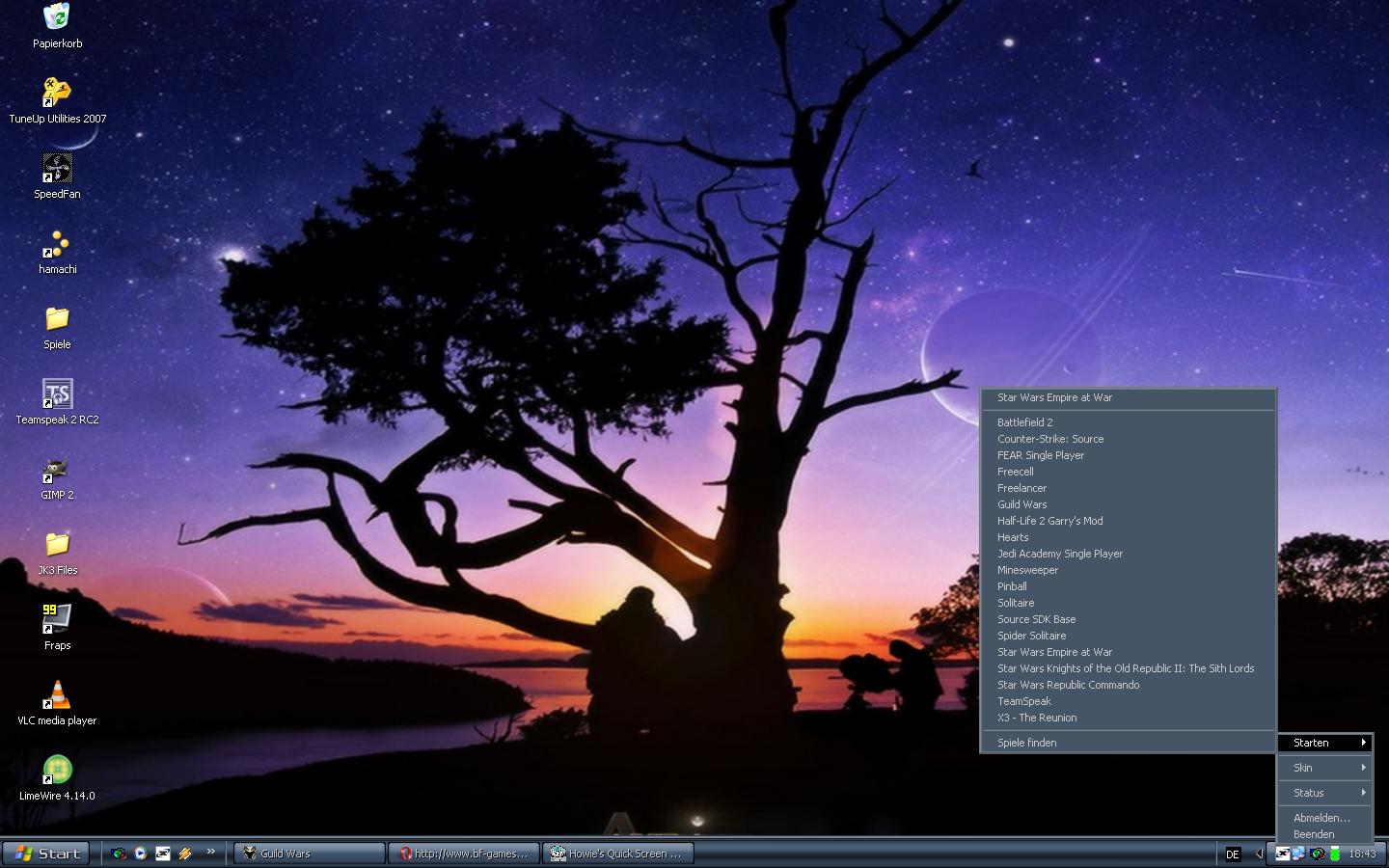This screenshot has height=868, width=1389.
Task: Select the Teamspeak 2 RC2 shortcut icon
Action: 57,393
